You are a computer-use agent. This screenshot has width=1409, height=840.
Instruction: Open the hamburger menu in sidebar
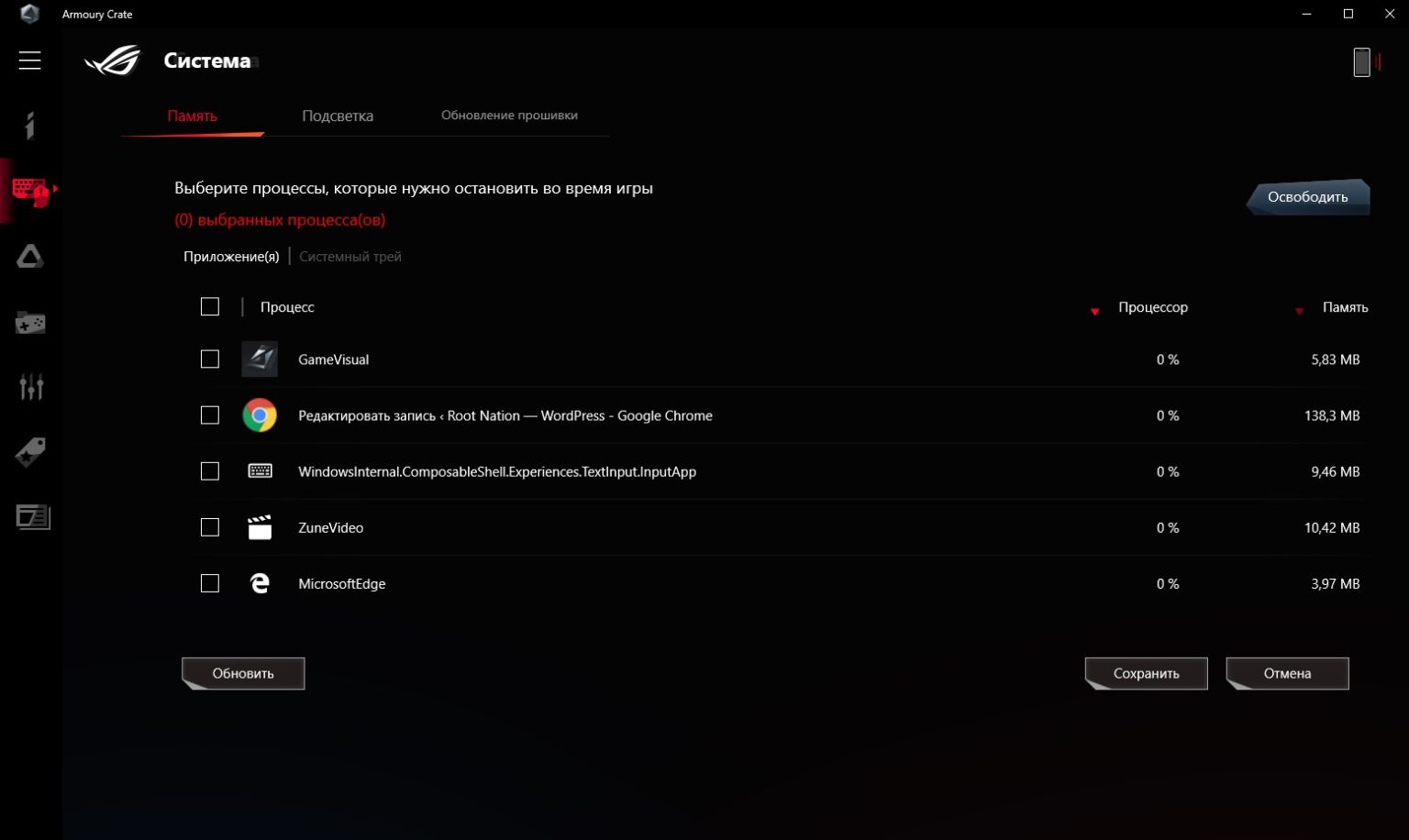(x=29, y=61)
